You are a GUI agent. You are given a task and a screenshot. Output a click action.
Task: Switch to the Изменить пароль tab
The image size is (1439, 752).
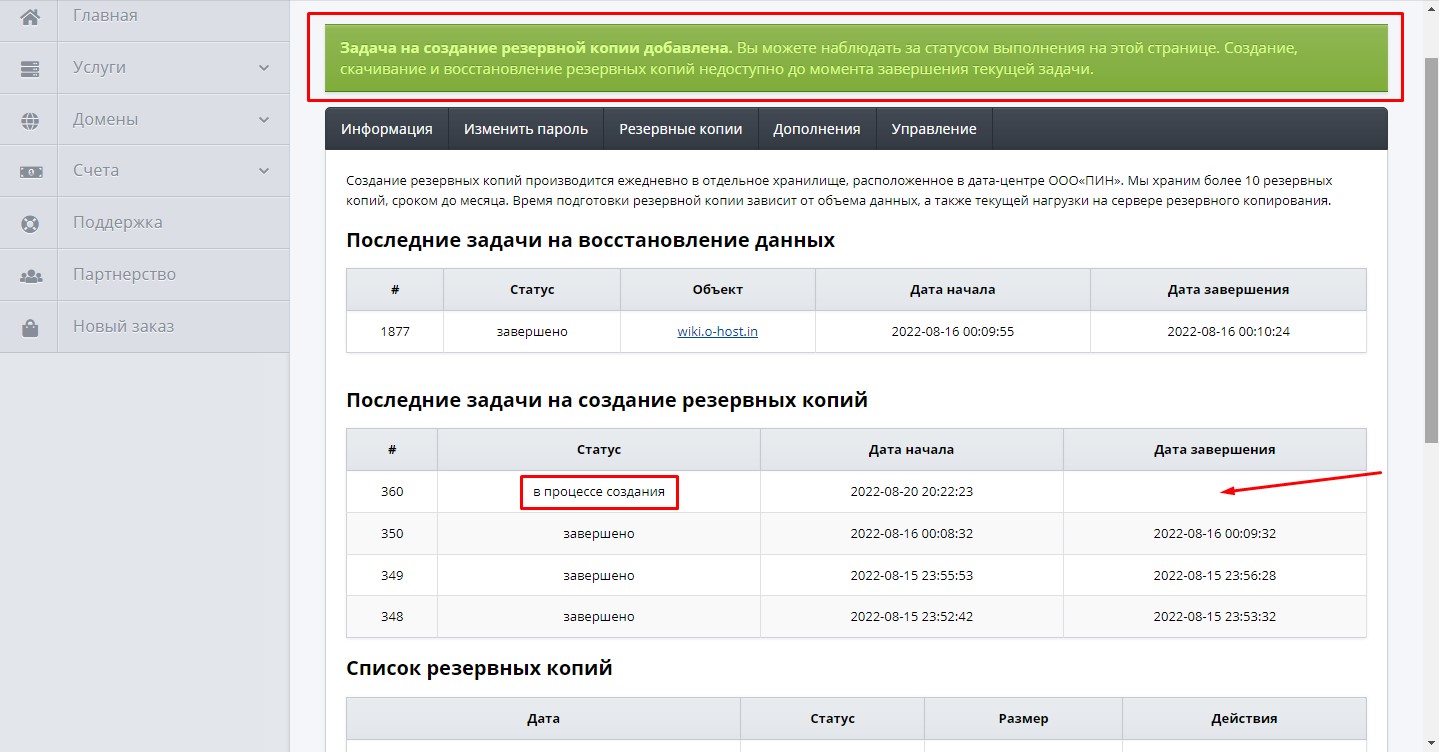click(526, 129)
